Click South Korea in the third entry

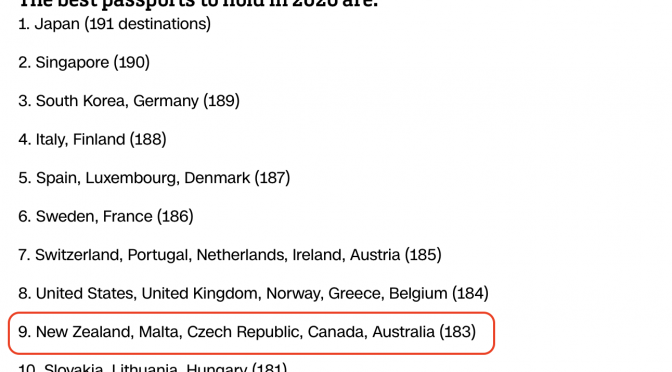pos(80,101)
